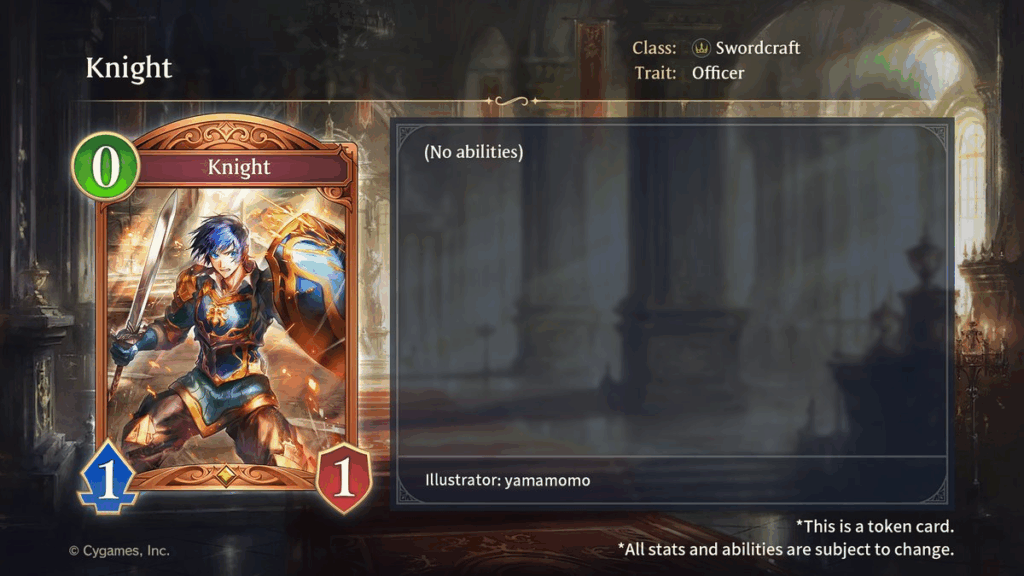
Task: Click the decorative flourish on divider line
Action: click(511, 101)
